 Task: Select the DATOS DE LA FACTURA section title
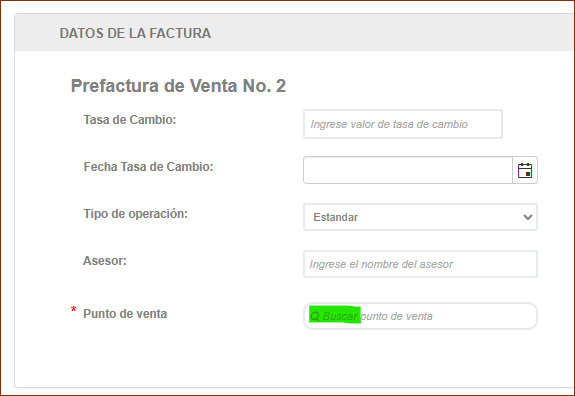point(135,33)
